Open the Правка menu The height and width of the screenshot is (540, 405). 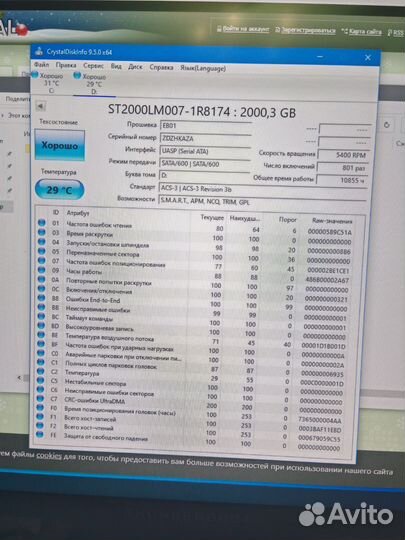tap(66, 65)
